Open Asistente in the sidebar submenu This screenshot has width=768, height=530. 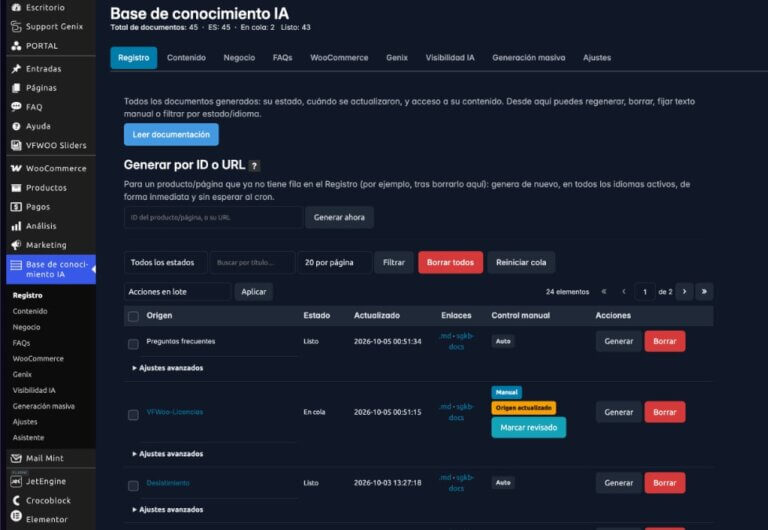coord(28,437)
